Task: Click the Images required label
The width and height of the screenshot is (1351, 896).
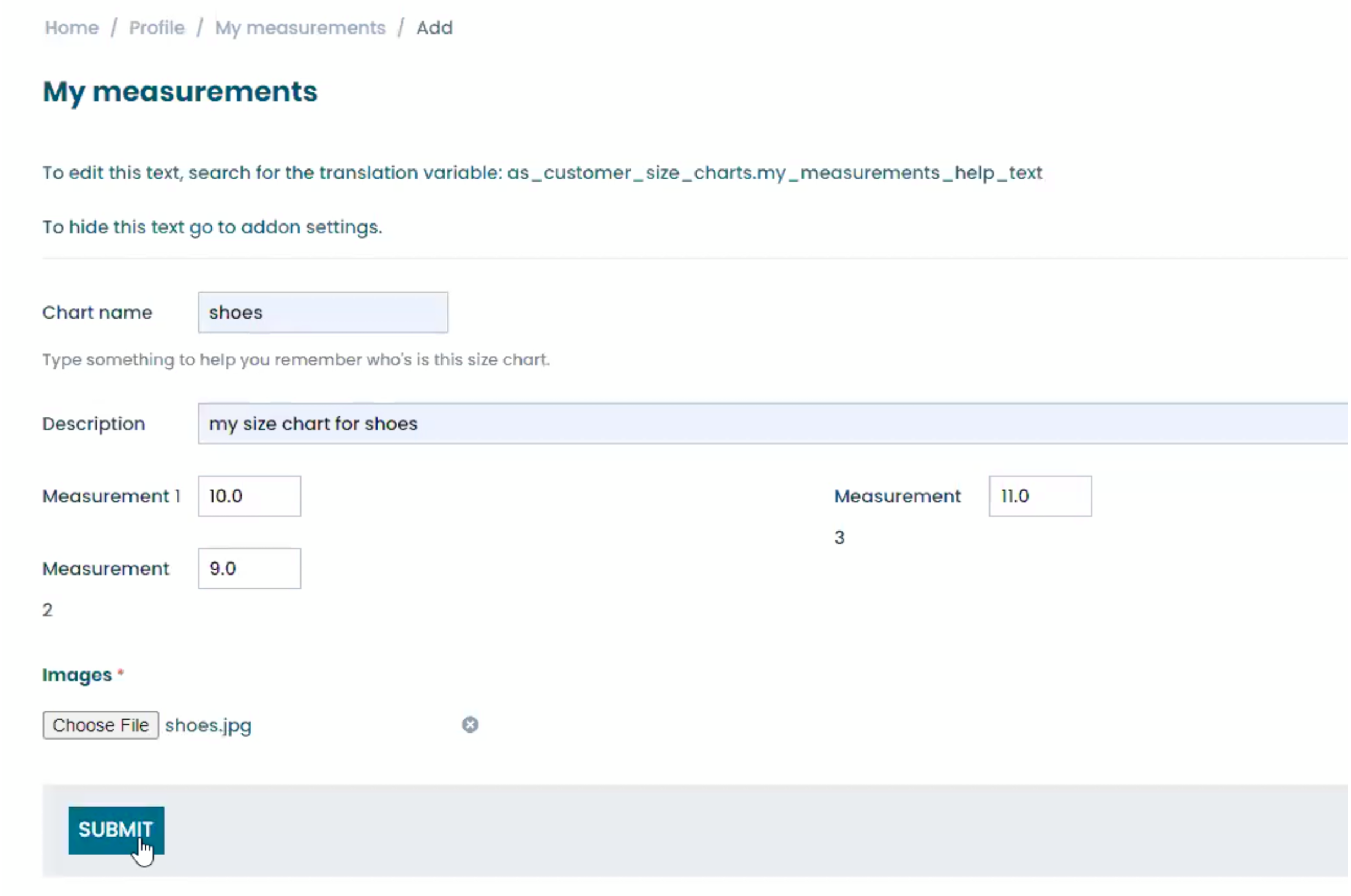Action: (78, 675)
